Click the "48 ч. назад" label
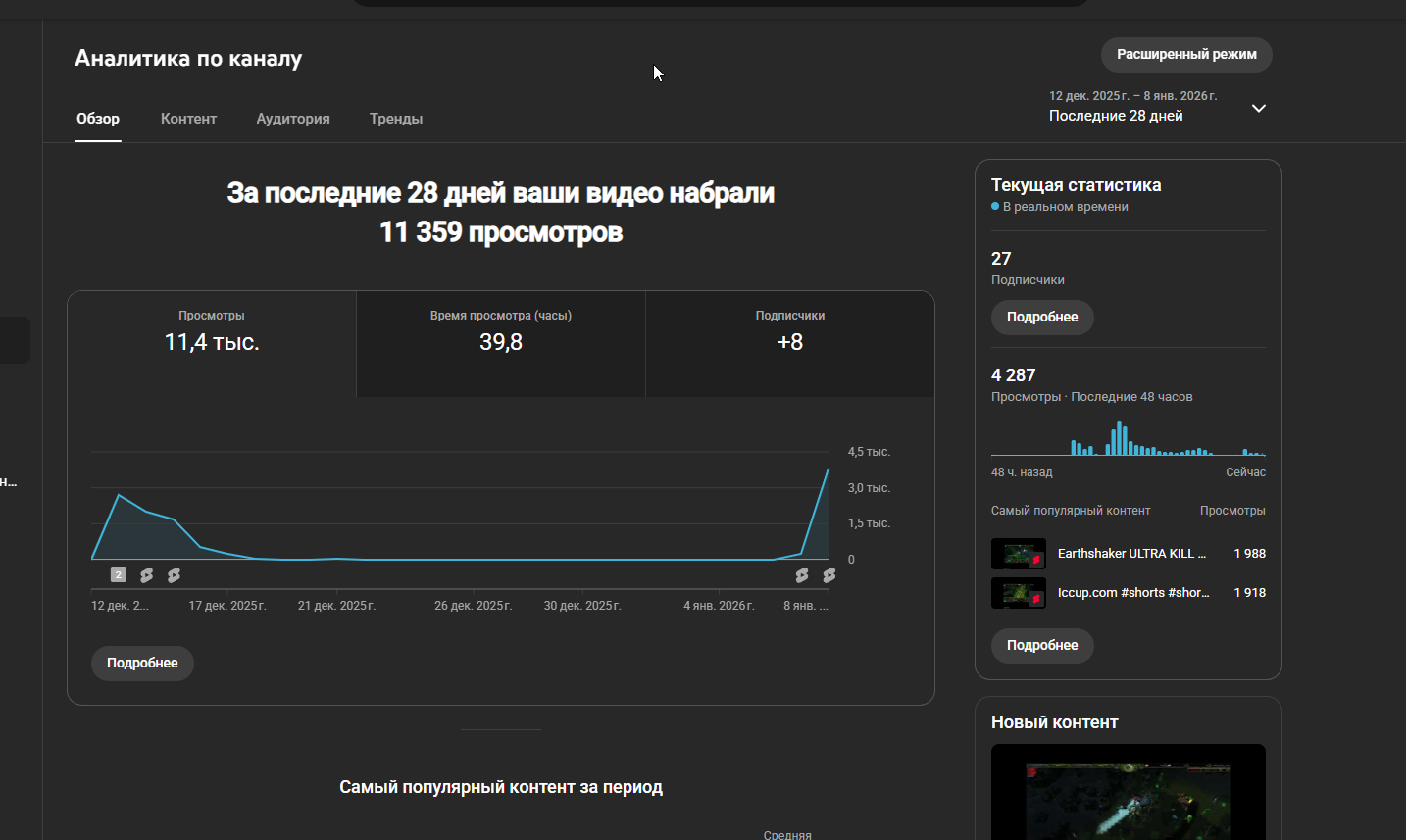 pyautogui.click(x=1022, y=472)
